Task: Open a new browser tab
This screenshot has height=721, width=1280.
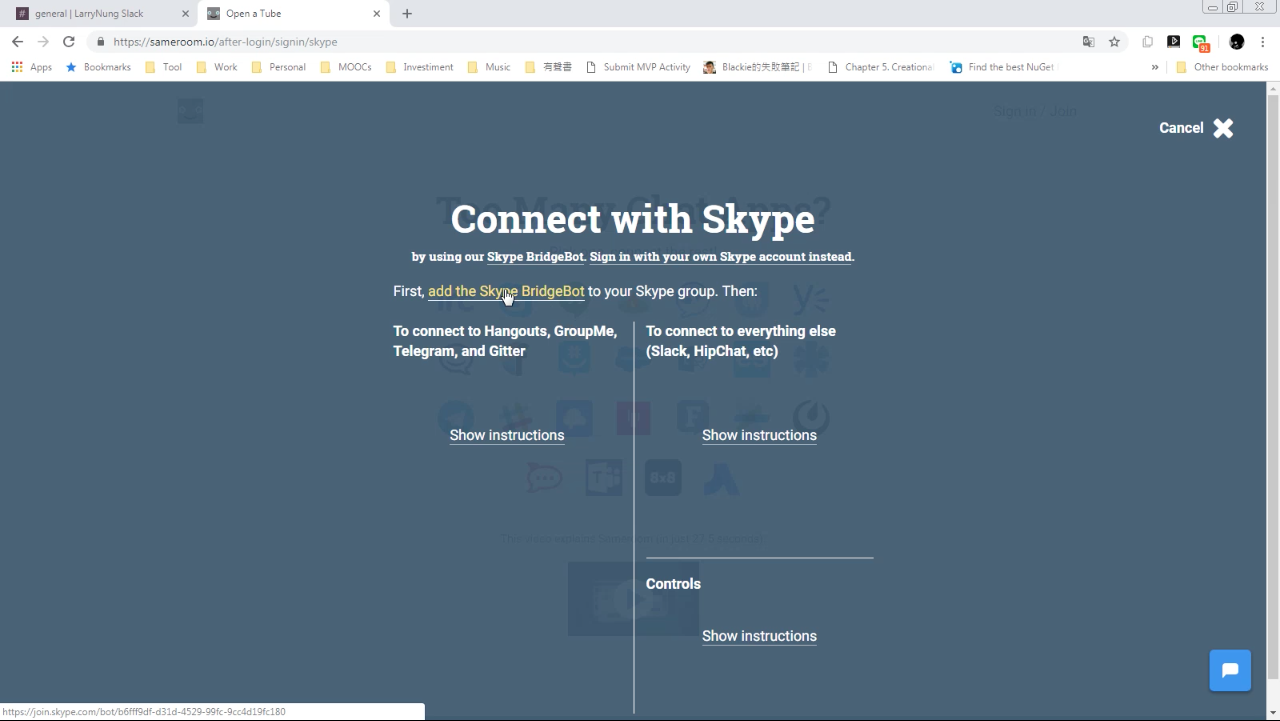Action: pos(407,14)
